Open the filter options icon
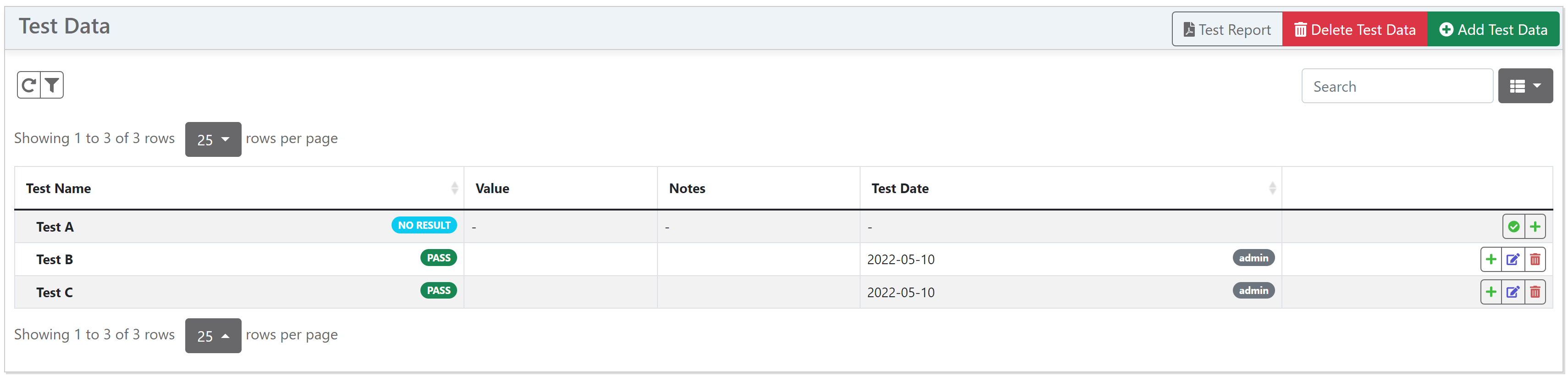This screenshot has height=377, width=1568. 52,85
